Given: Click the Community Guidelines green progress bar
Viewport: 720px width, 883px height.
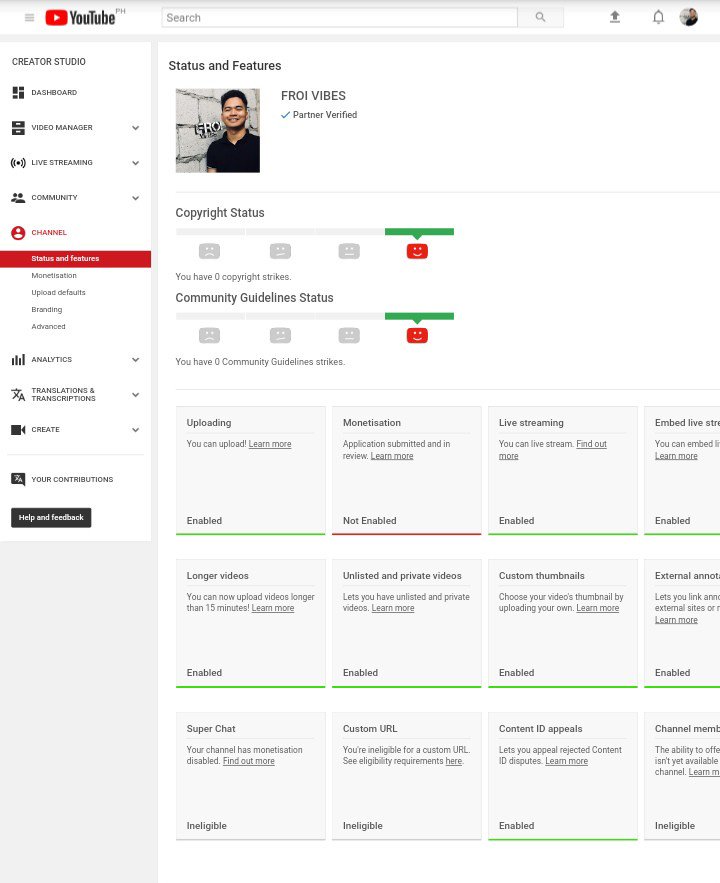Looking at the screenshot, I should pos(419,316).
